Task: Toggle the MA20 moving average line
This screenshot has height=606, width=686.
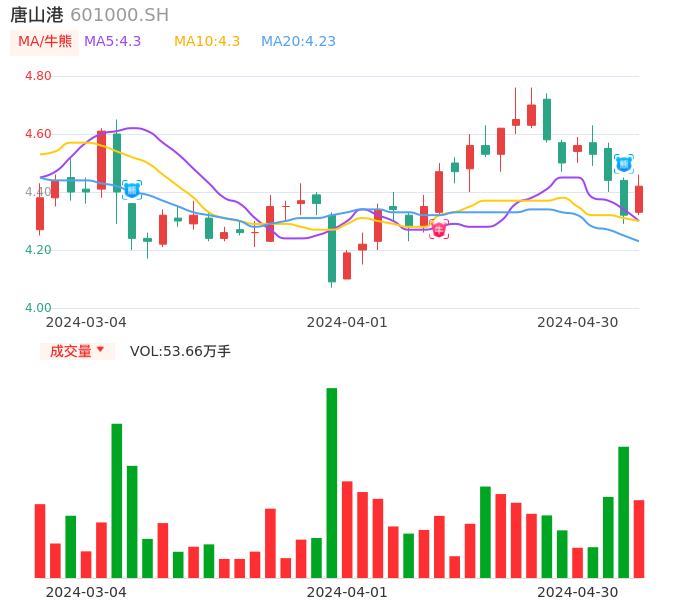Action: (298, 41)
